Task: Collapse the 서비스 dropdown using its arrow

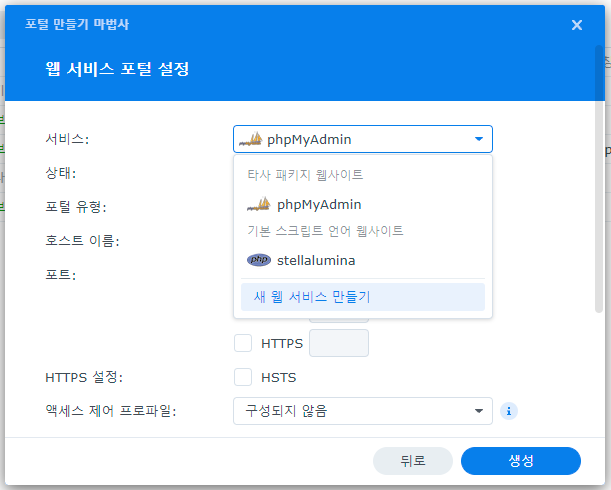Action: tap(479, 139)
